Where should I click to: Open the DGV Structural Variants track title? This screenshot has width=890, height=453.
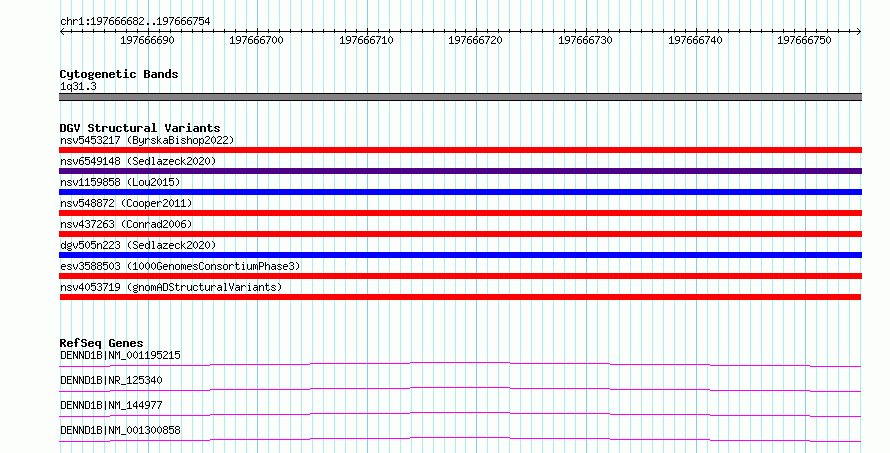click(x=140, y=128)
